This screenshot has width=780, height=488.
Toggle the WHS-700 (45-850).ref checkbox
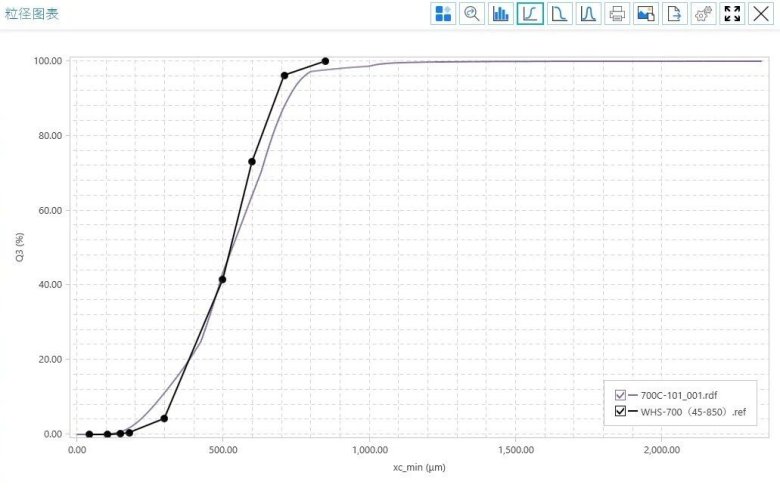pyautogui.click(x=621, y=411)
